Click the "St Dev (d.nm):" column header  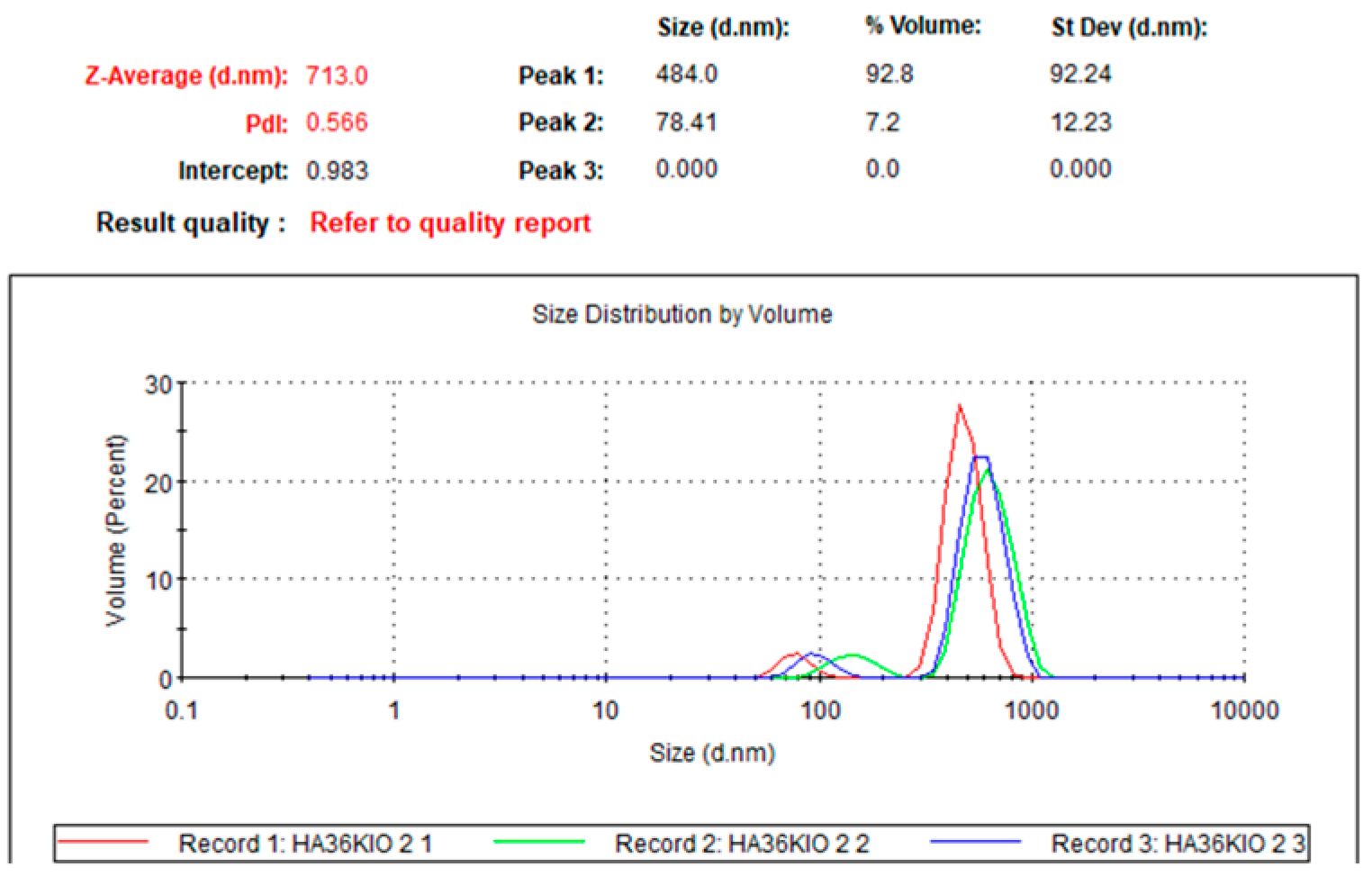click(x=1129, y=27)
